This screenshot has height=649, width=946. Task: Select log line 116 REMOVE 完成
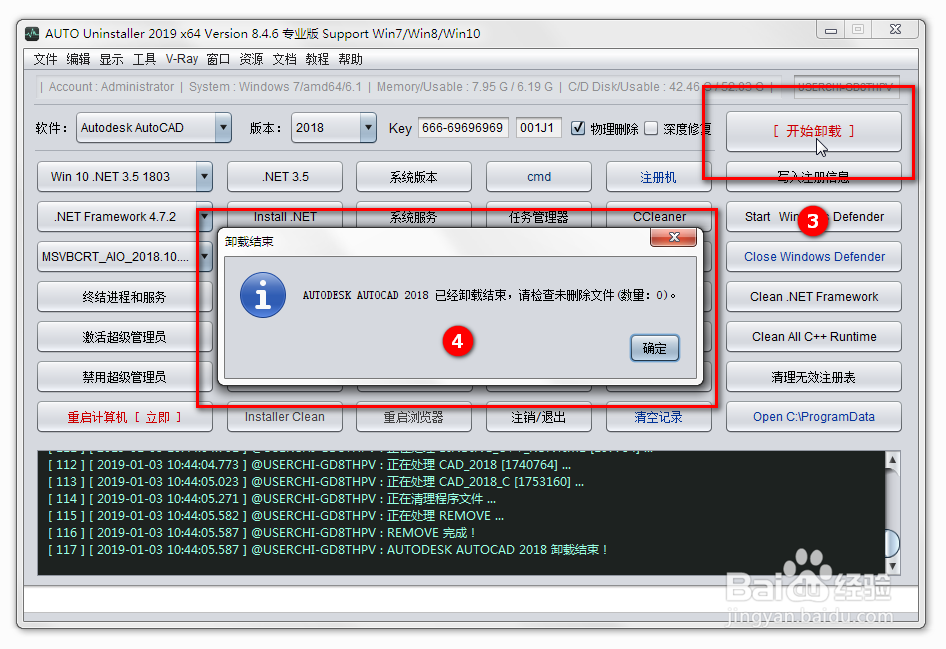coord(262,533)
